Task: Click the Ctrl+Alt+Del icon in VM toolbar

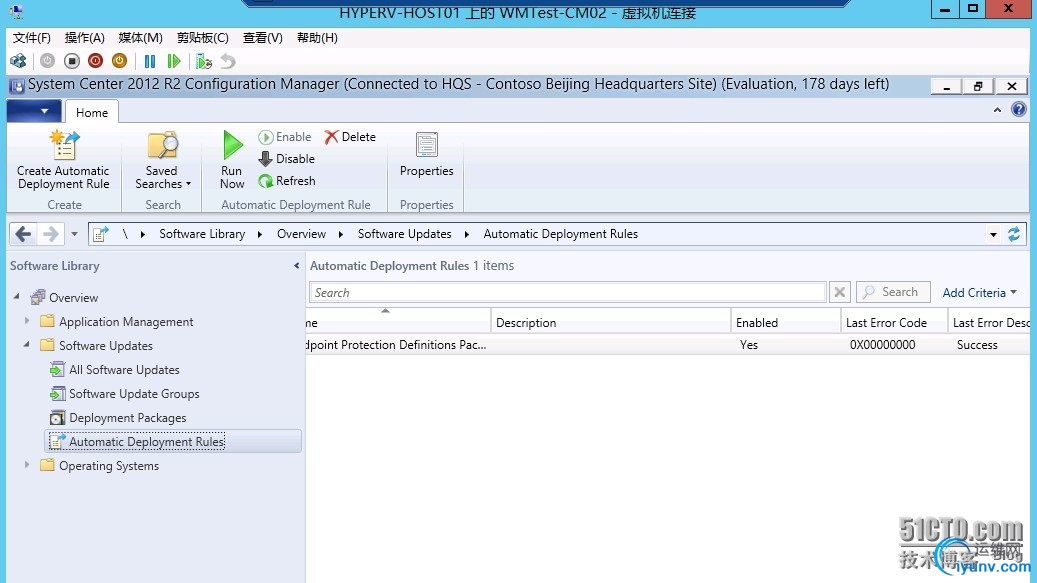Action: tap(18, 61)
